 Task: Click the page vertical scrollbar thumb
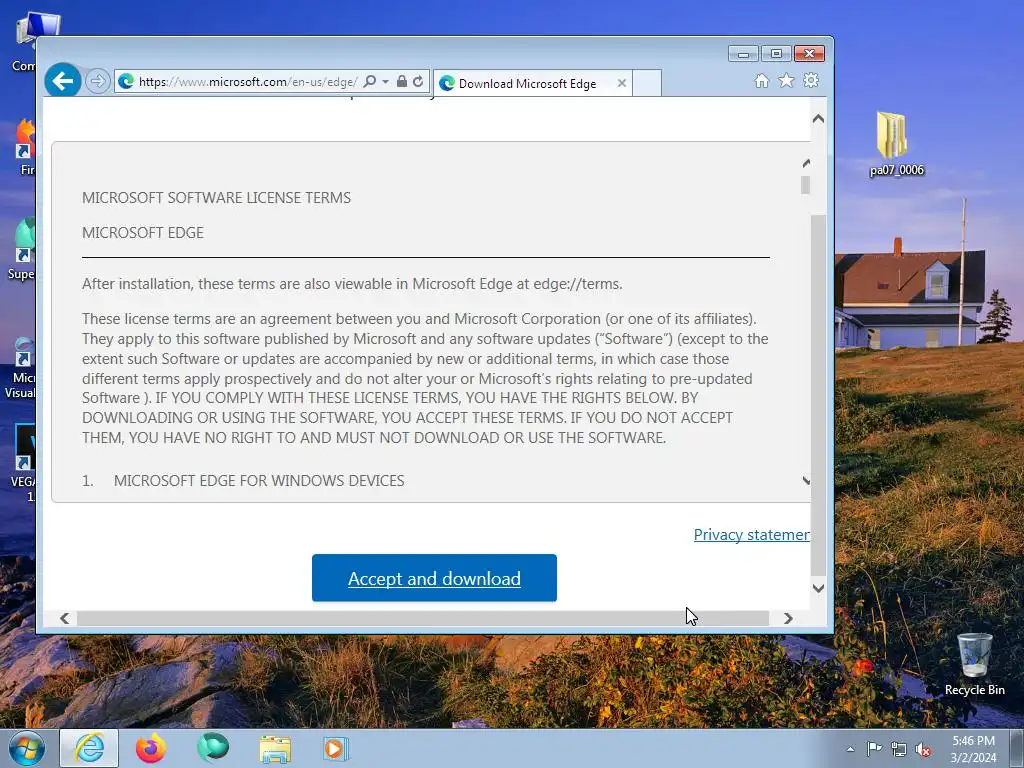coord(818,394)
